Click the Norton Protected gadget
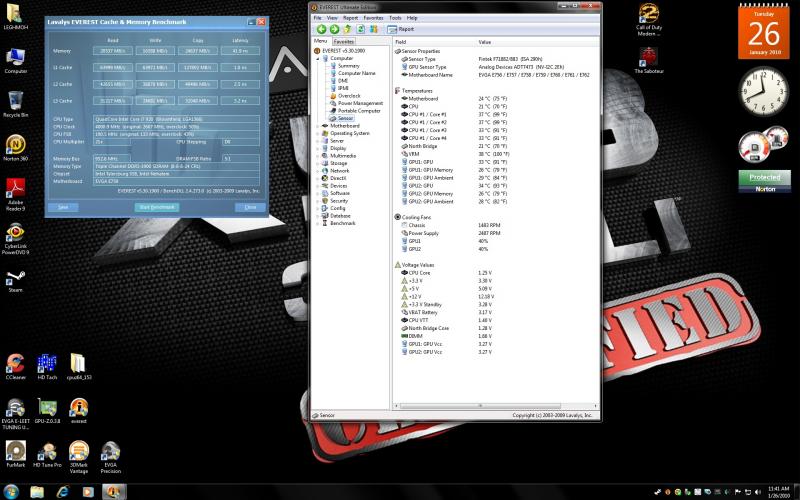This screenshot has width=800, height=500. [x=764, y=181]
